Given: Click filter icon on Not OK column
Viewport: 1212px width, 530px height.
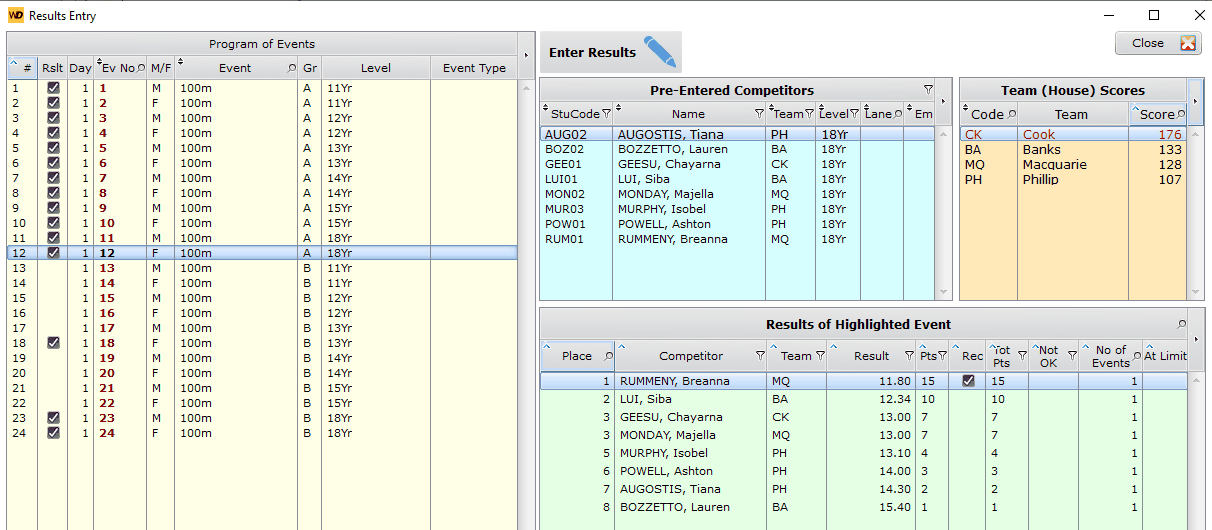Looking at the screenshot, I should coord(1072,355).
